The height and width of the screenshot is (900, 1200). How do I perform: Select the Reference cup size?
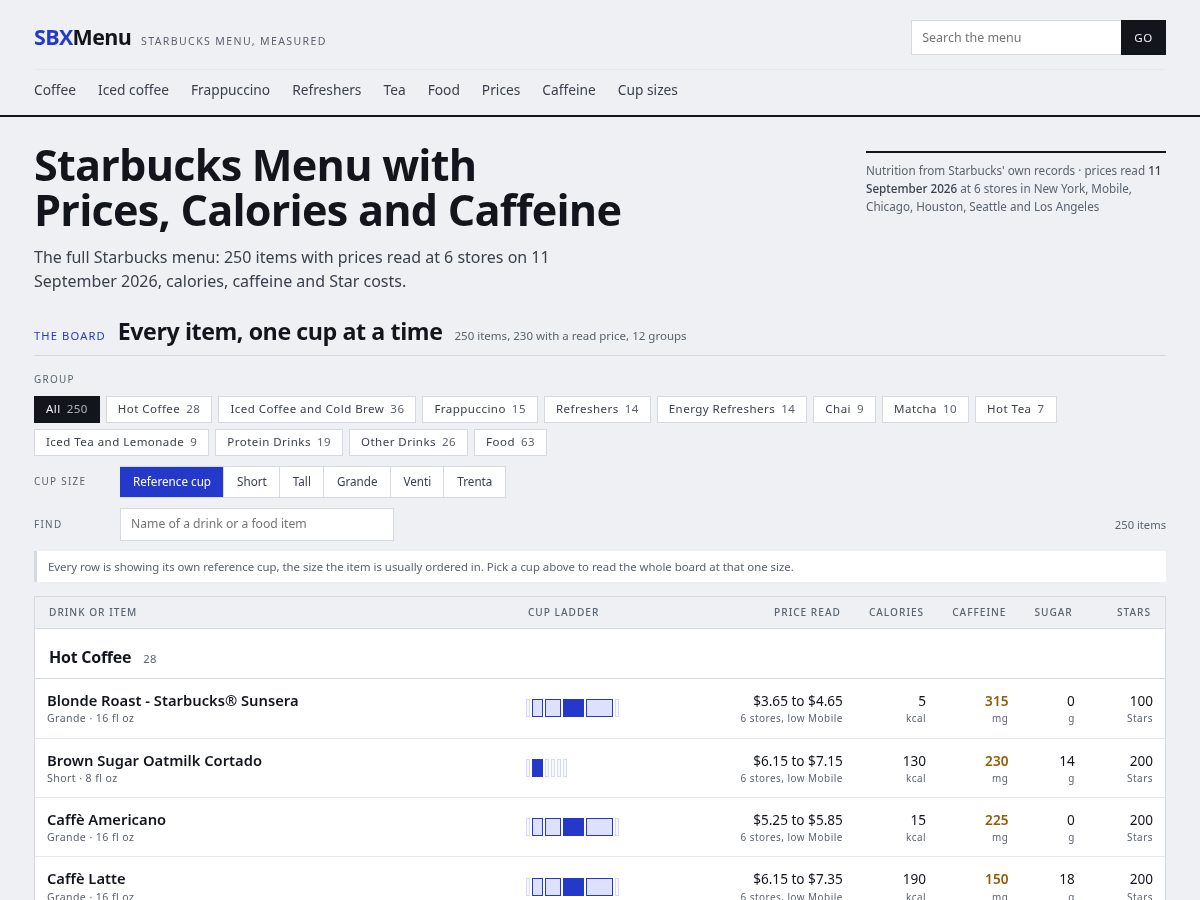172,482
